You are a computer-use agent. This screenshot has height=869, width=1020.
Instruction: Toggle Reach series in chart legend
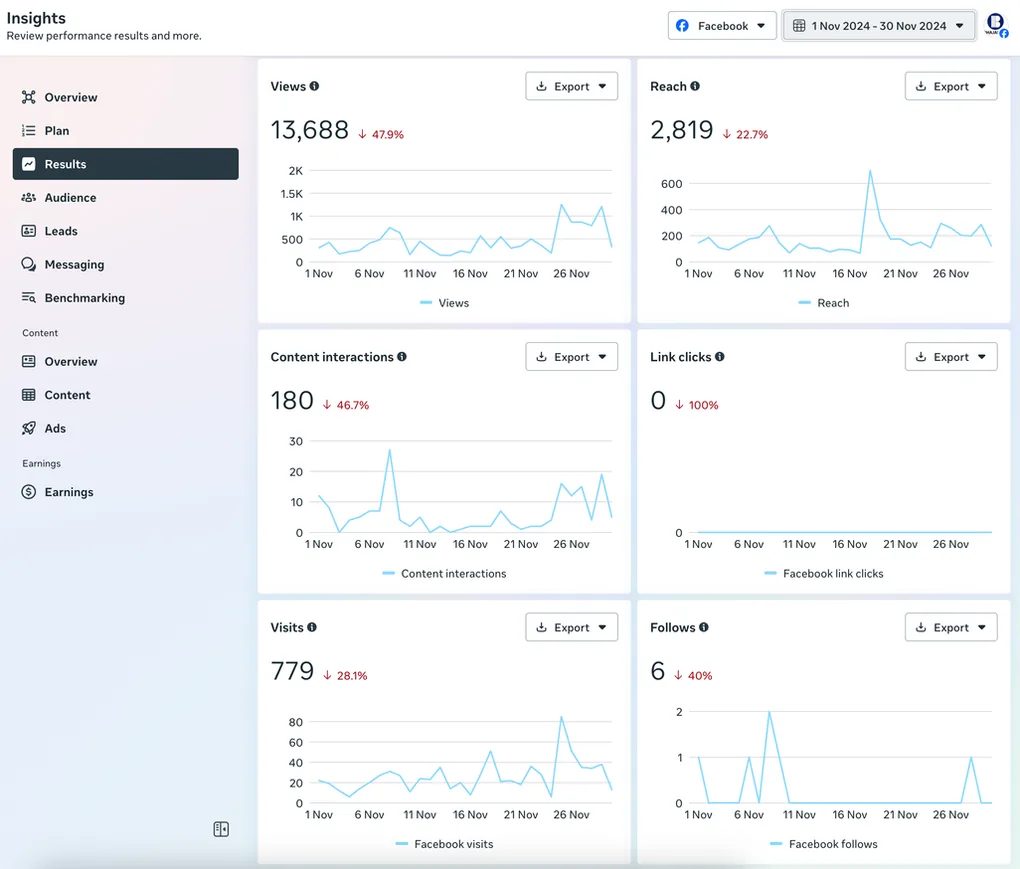click(824, 303)
